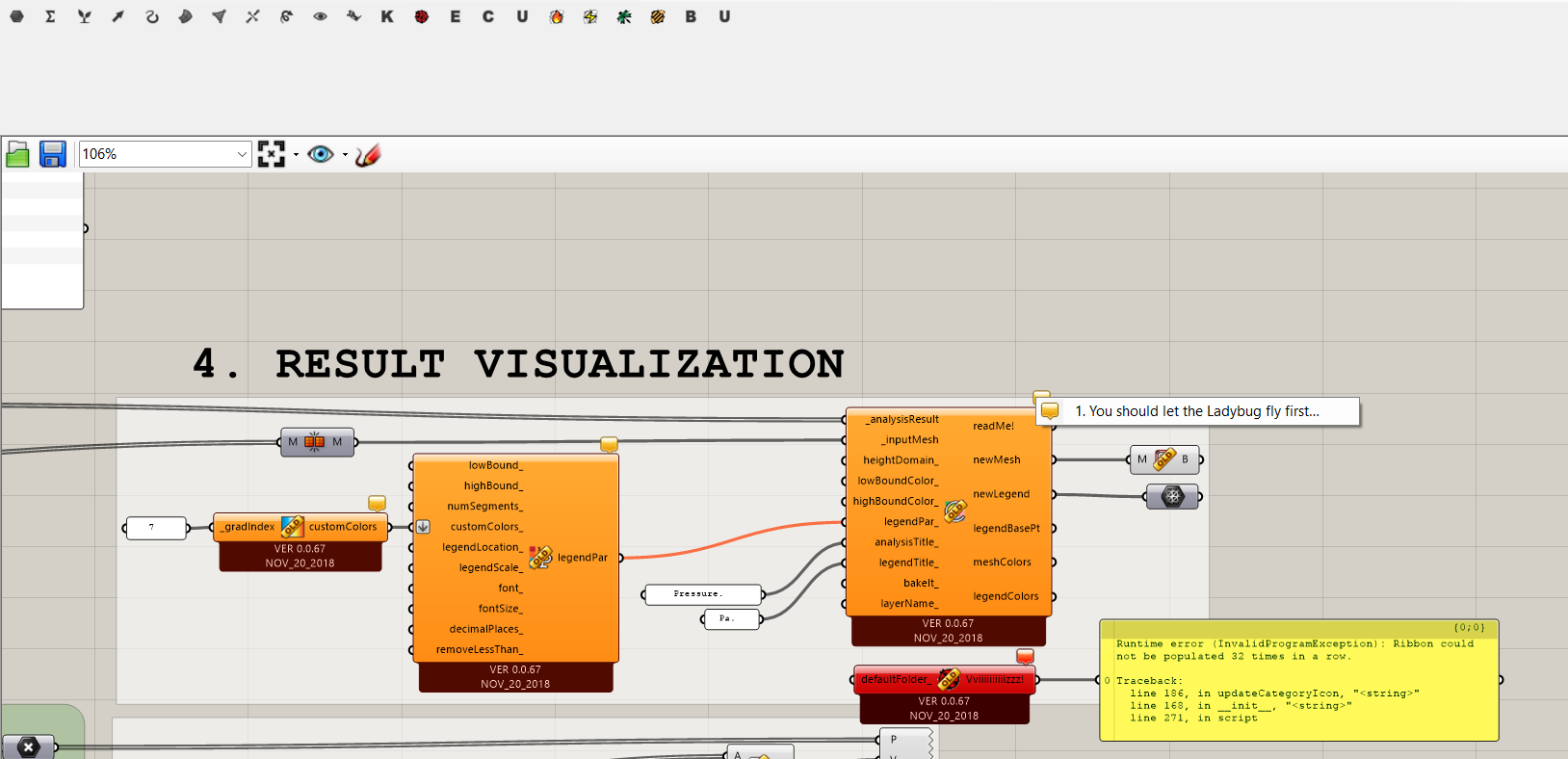Click the Zoom Extents icon
Screen dimensions: 1568x759
[272, 154]
